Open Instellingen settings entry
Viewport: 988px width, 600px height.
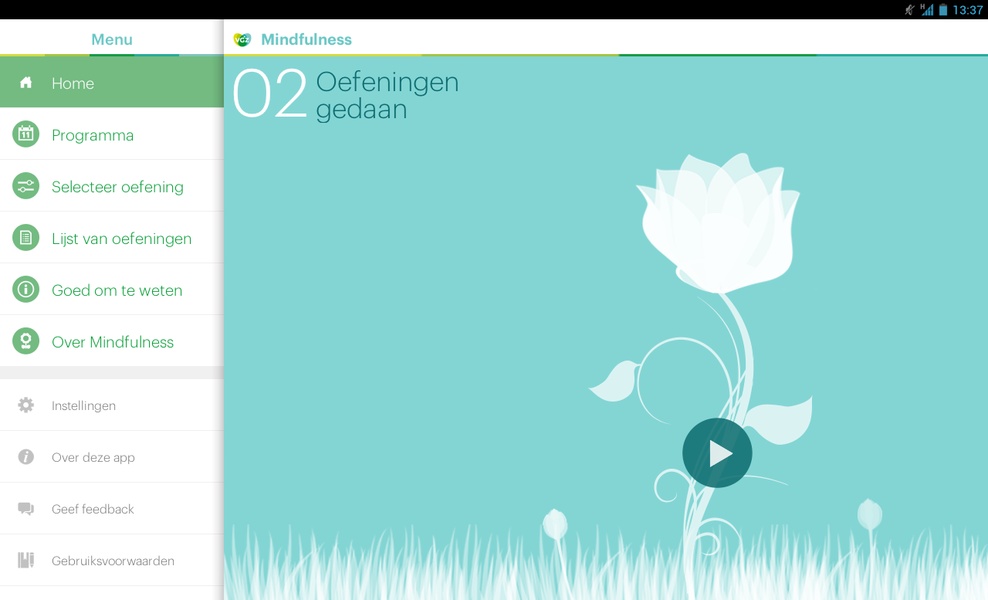[x=112, y=405]
